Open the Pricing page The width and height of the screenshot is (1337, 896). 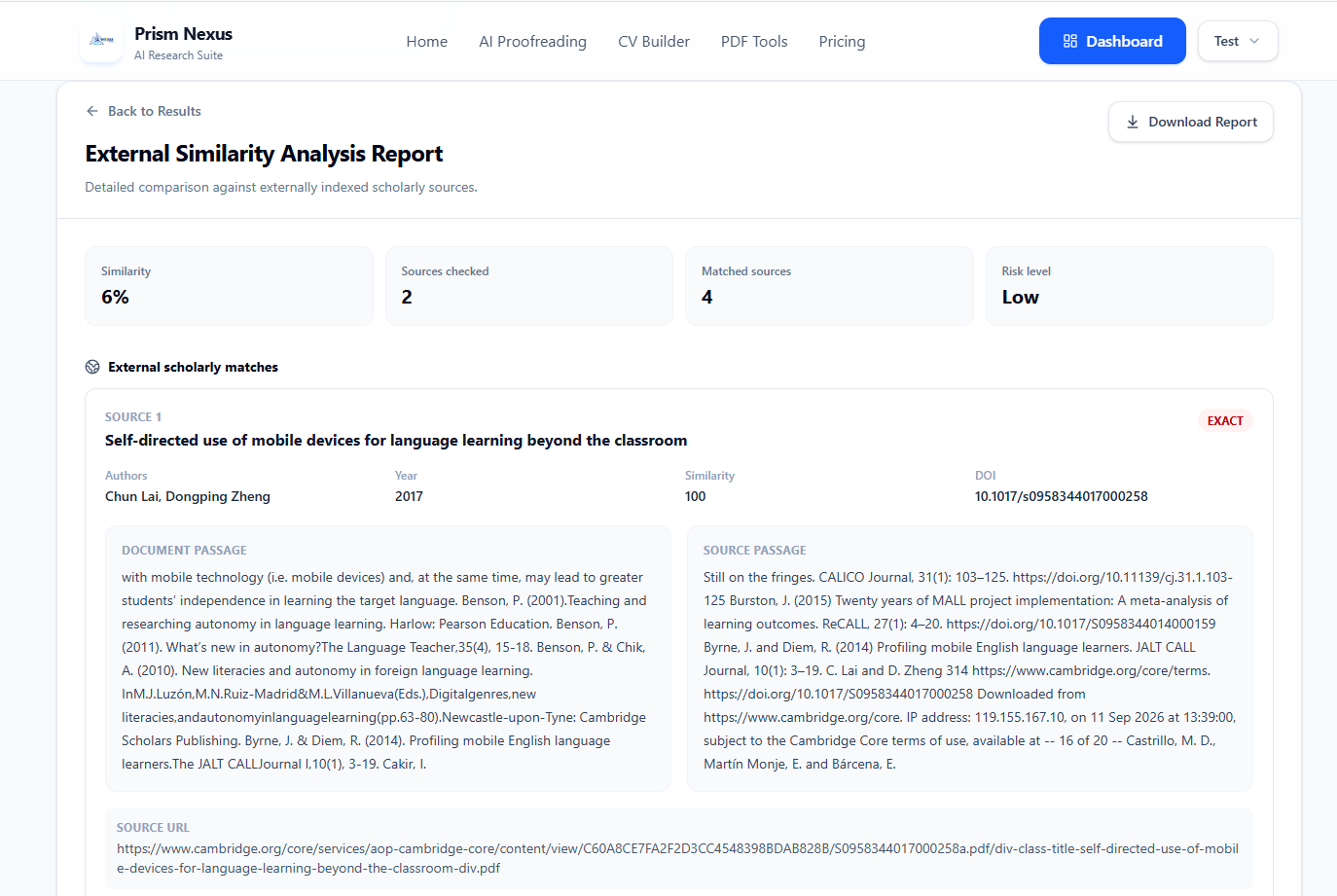[842, 41]
